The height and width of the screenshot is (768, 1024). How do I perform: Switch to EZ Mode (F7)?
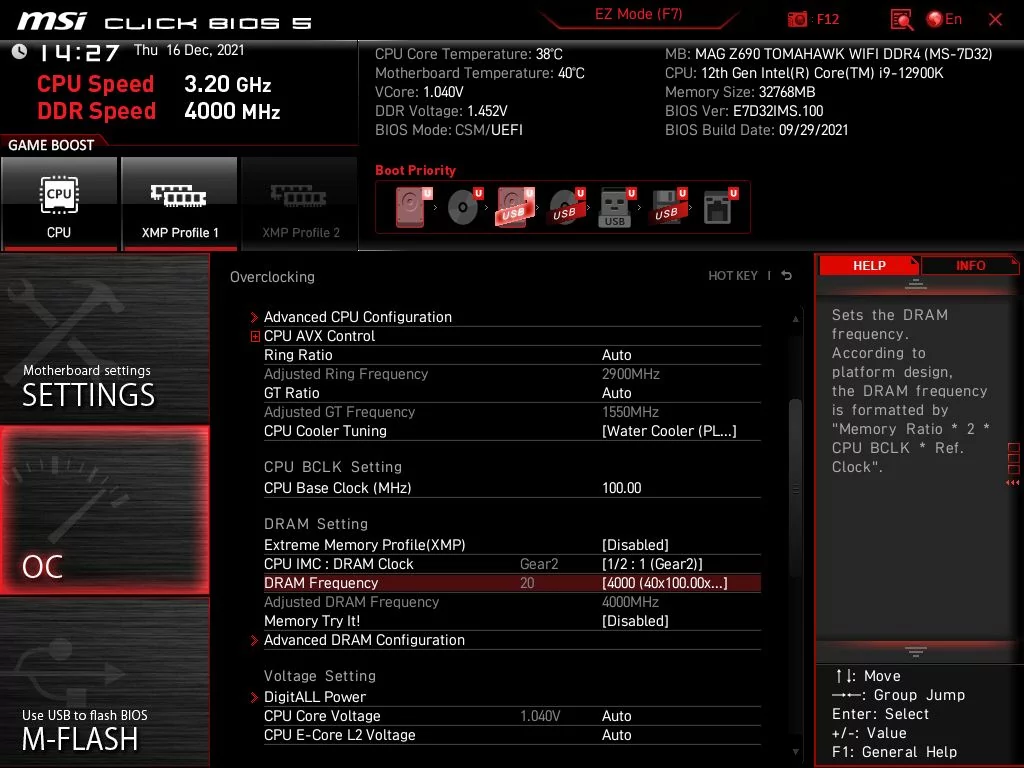point(639,14)
